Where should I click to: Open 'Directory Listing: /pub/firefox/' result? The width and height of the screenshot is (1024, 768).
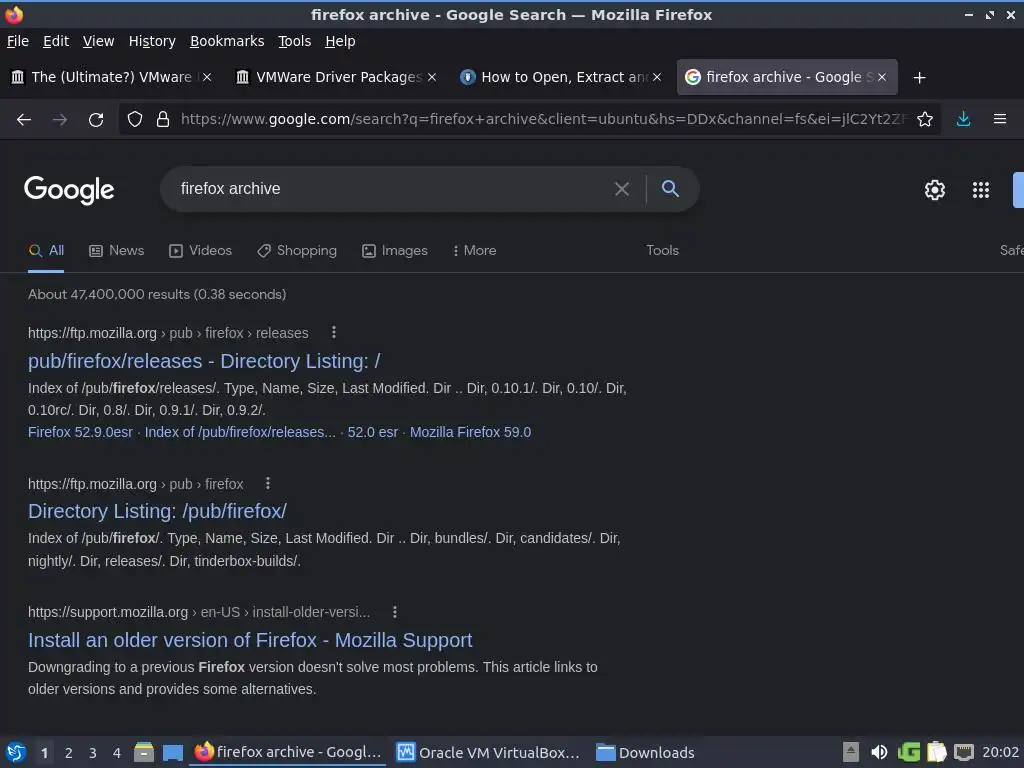click(157, 511)
